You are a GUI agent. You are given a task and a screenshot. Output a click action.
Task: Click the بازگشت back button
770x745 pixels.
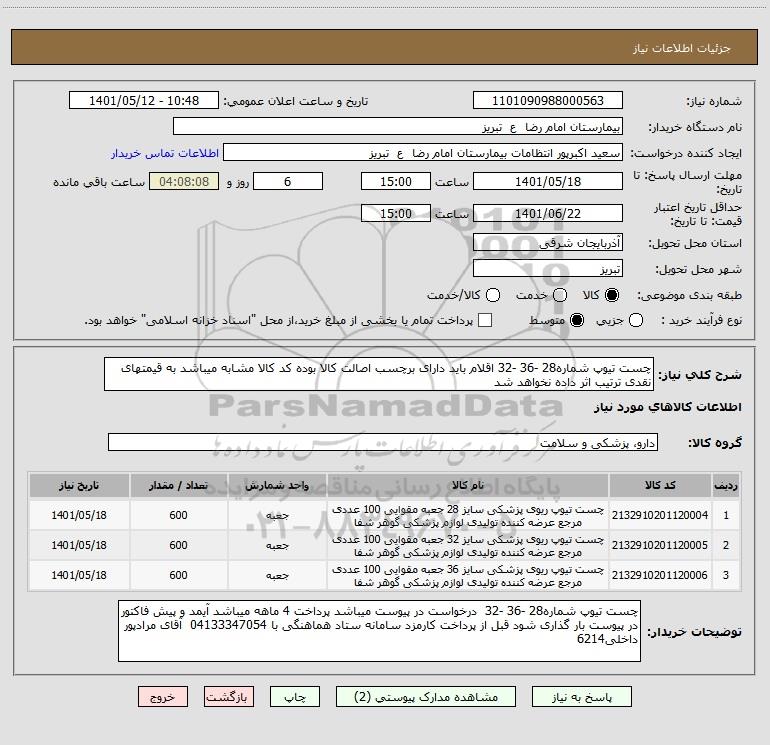tap(229, 697)
